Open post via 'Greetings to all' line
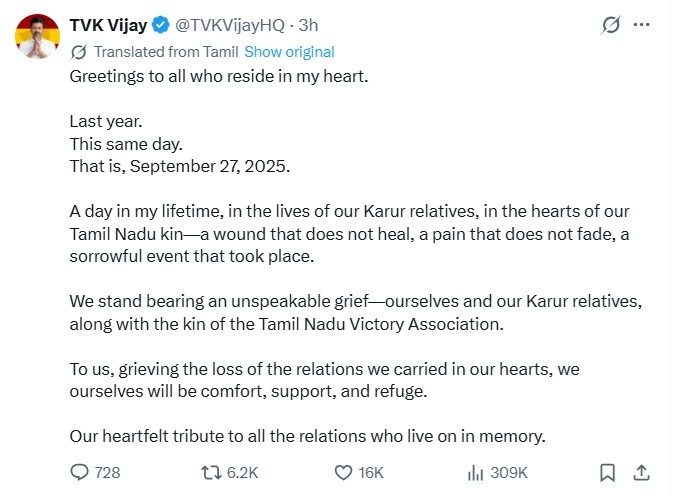The height and width of the screenshot is (496, 675). pyautogui.click(x=219, y=77)
